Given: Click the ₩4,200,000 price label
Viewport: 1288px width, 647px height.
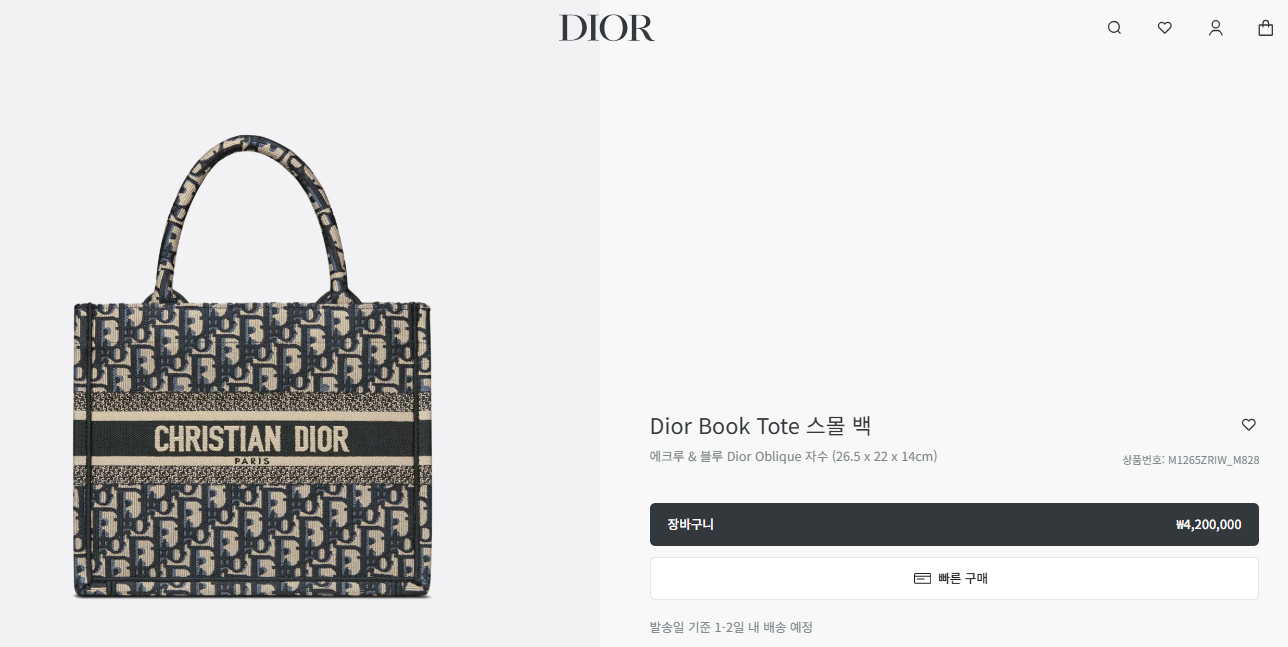Looking at the screenshot, I should pos(1208,524).
